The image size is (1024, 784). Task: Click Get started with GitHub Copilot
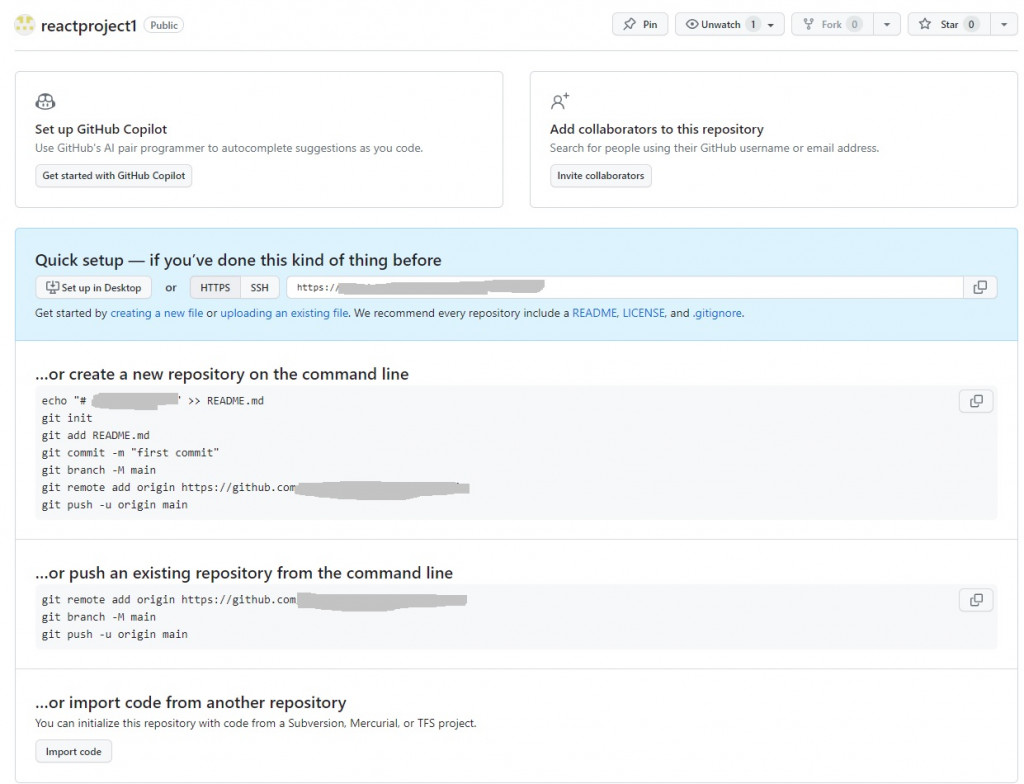114,176
